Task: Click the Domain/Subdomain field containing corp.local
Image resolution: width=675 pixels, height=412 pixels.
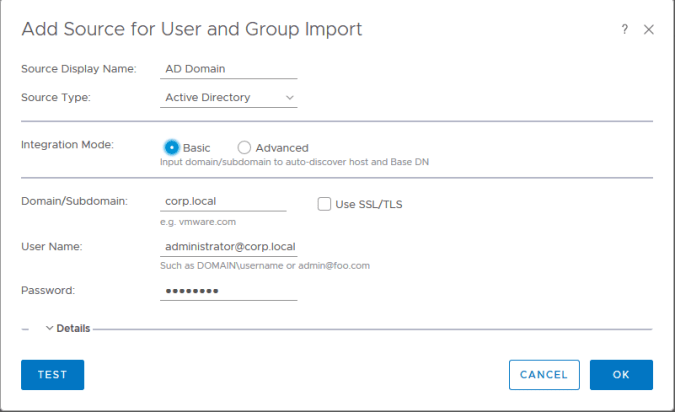Action: pyautogui.click(x=223, y=202)
